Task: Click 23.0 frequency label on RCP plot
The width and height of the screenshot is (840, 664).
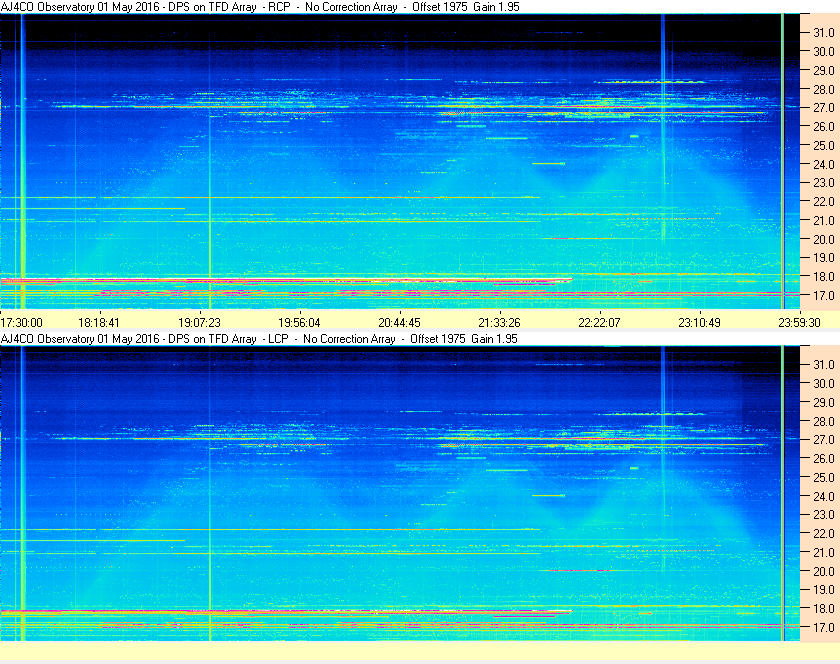Action: pos(824,183)
